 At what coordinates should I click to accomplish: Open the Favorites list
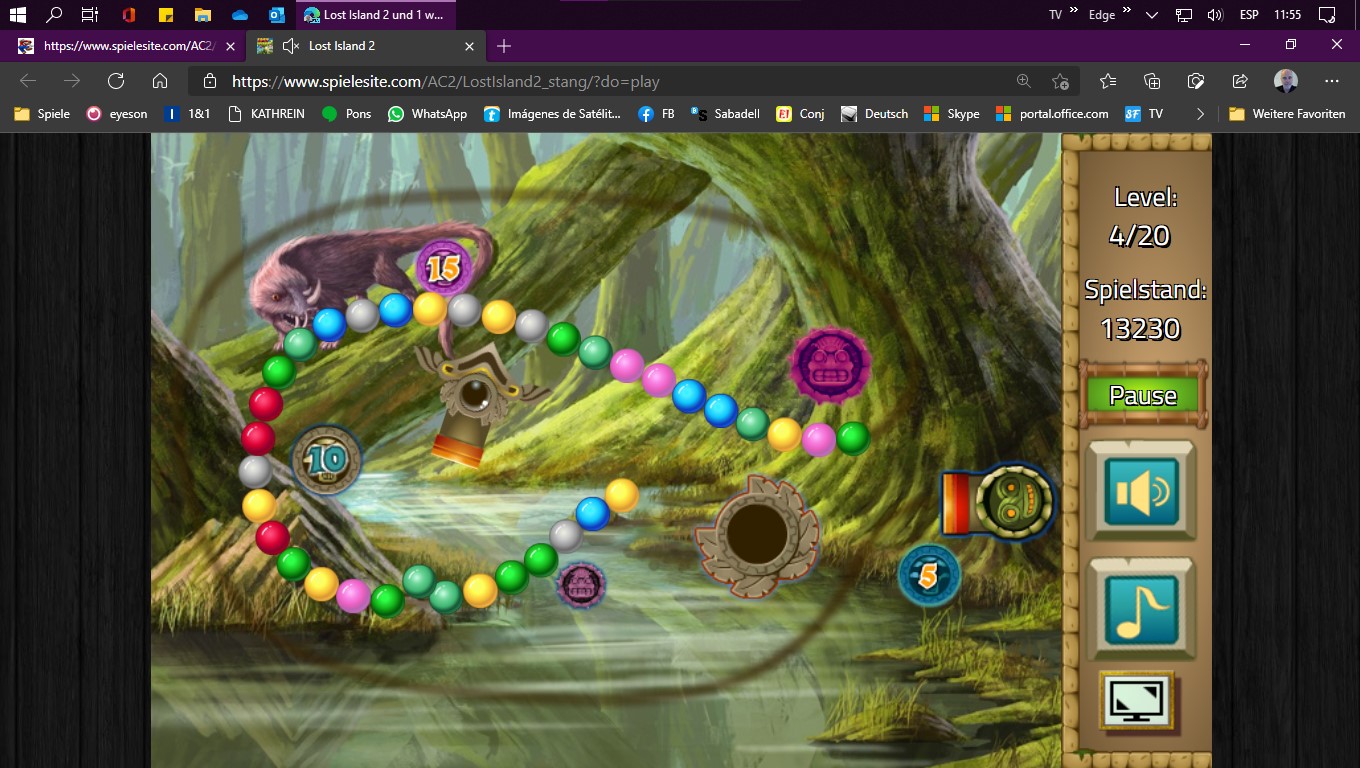[1108, 82]
